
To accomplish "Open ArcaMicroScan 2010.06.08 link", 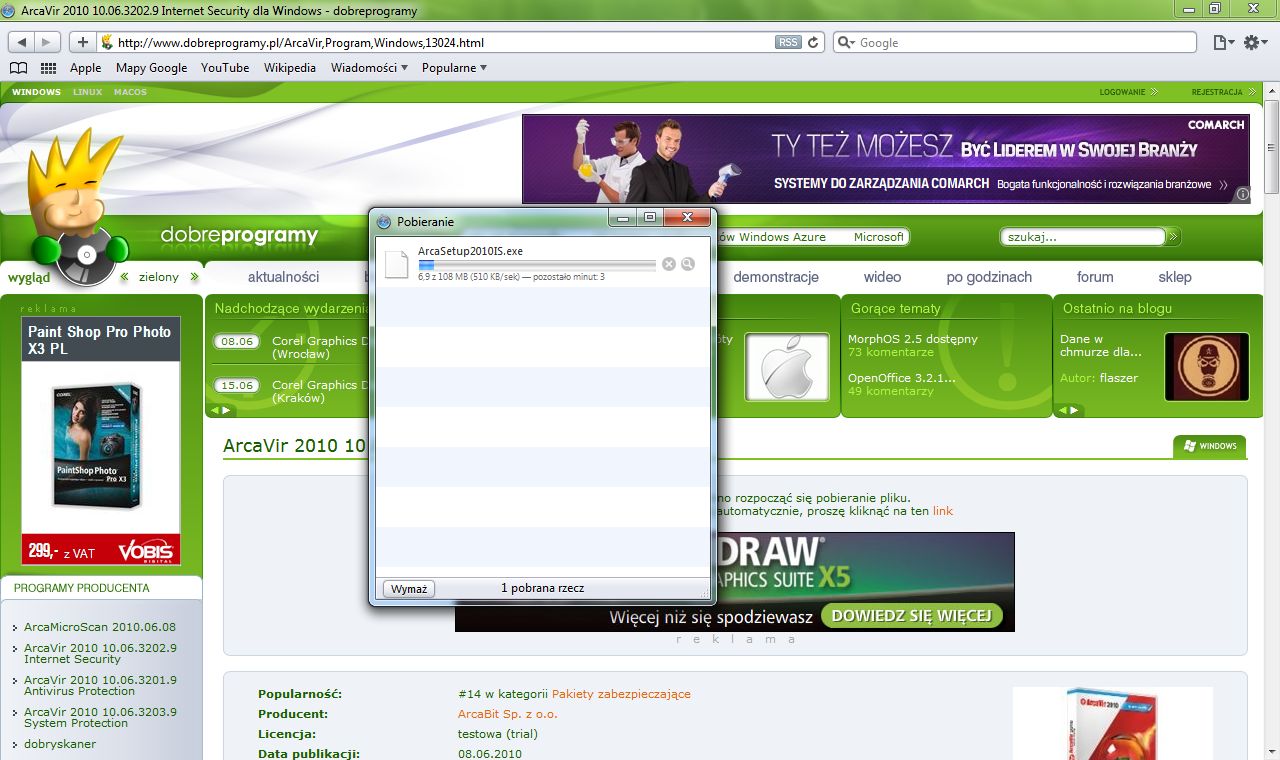I will pos(100,627).
